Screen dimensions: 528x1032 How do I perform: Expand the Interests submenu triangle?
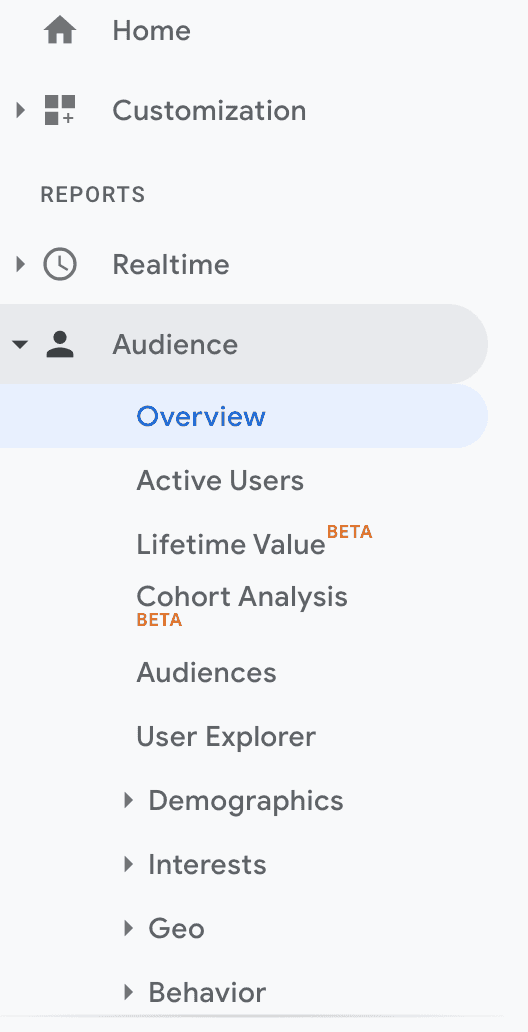[x=128, y=864]
